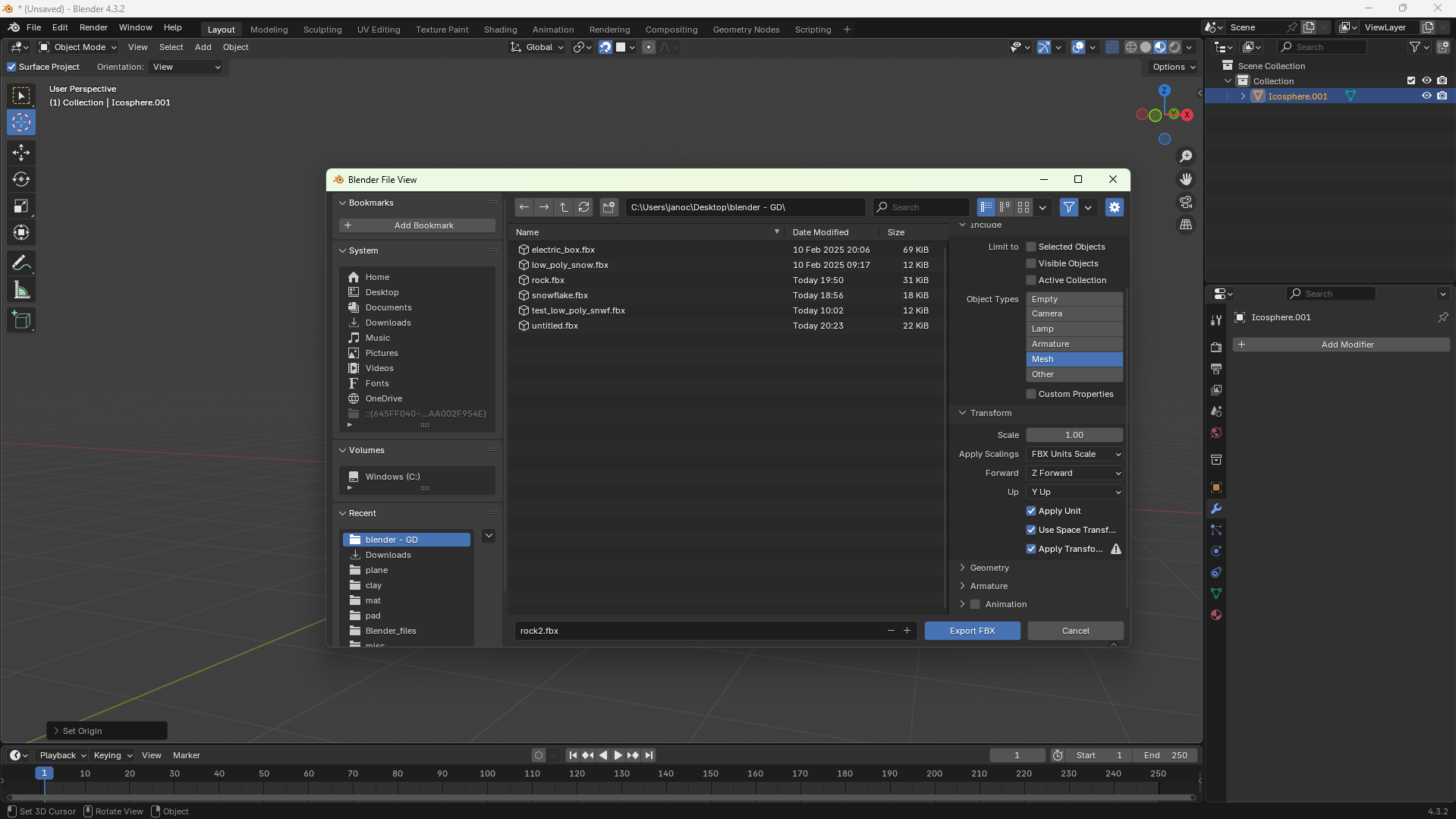Switch to Modeling workspace tab
Screen dimensions: 1456x819
pos(269,30)
